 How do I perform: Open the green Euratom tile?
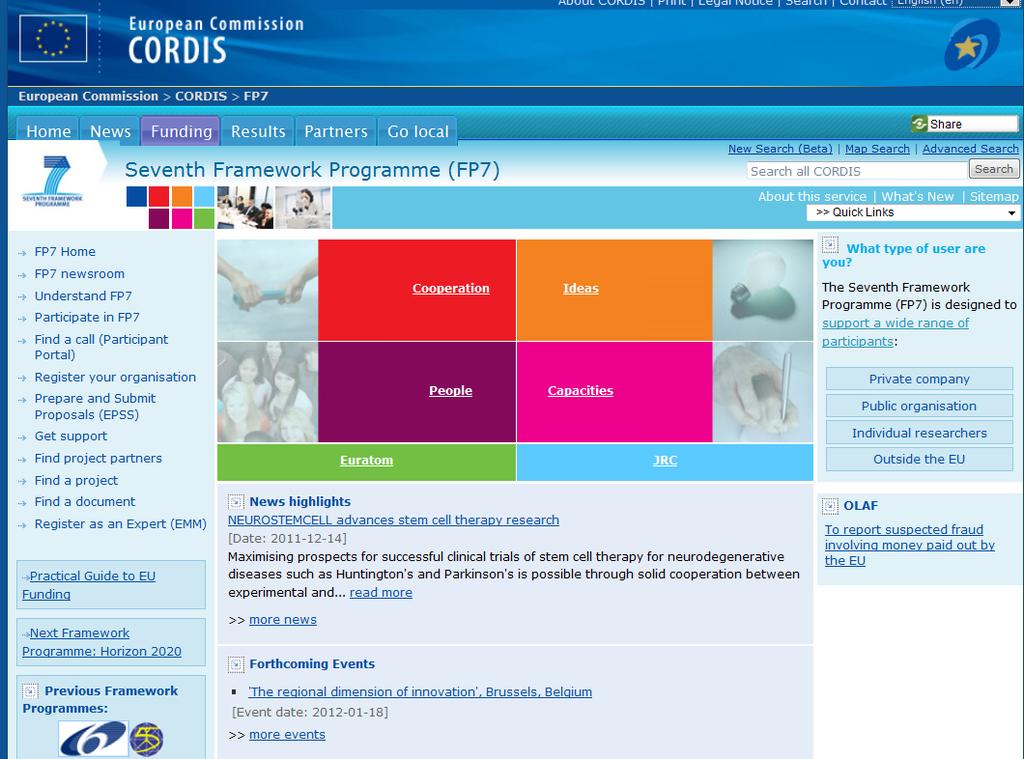366,462
